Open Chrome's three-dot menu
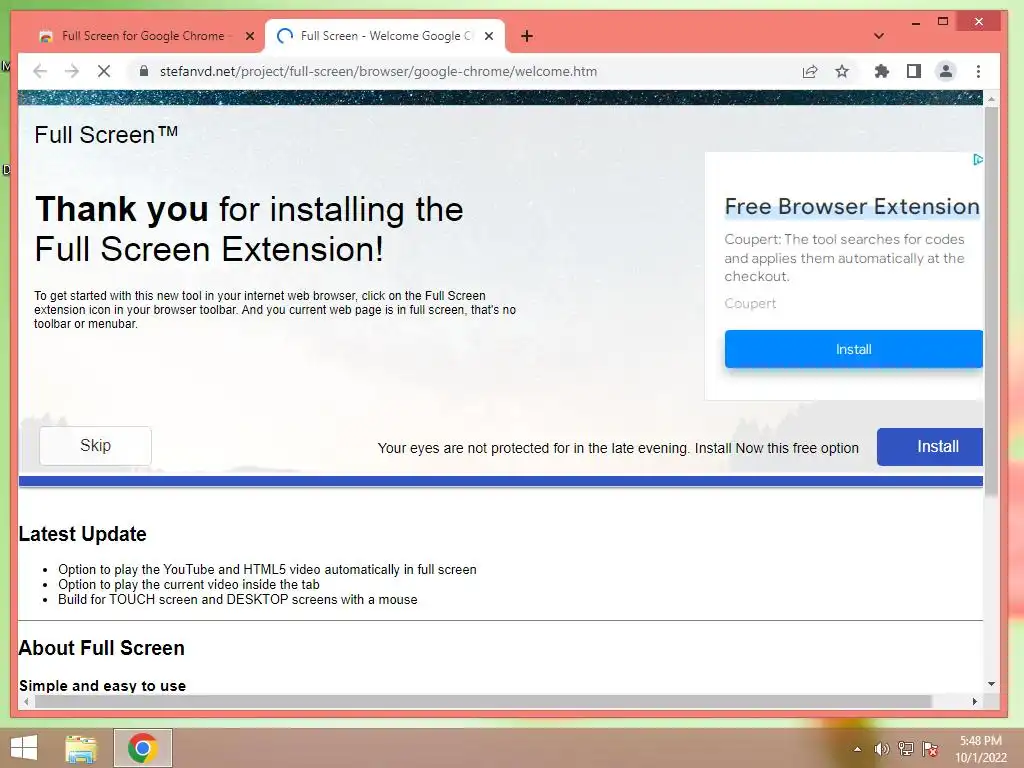The image size is (1024, 768). coord(978,71)
